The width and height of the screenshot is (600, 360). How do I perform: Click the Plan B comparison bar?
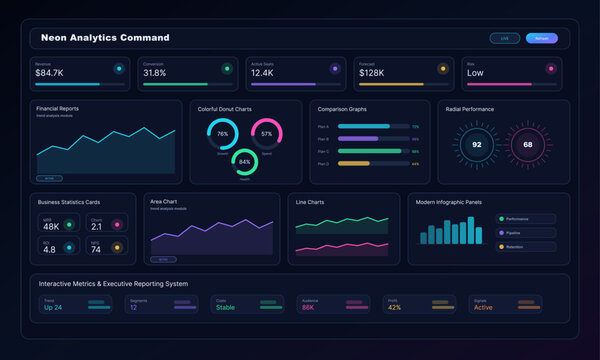[374, 139]
